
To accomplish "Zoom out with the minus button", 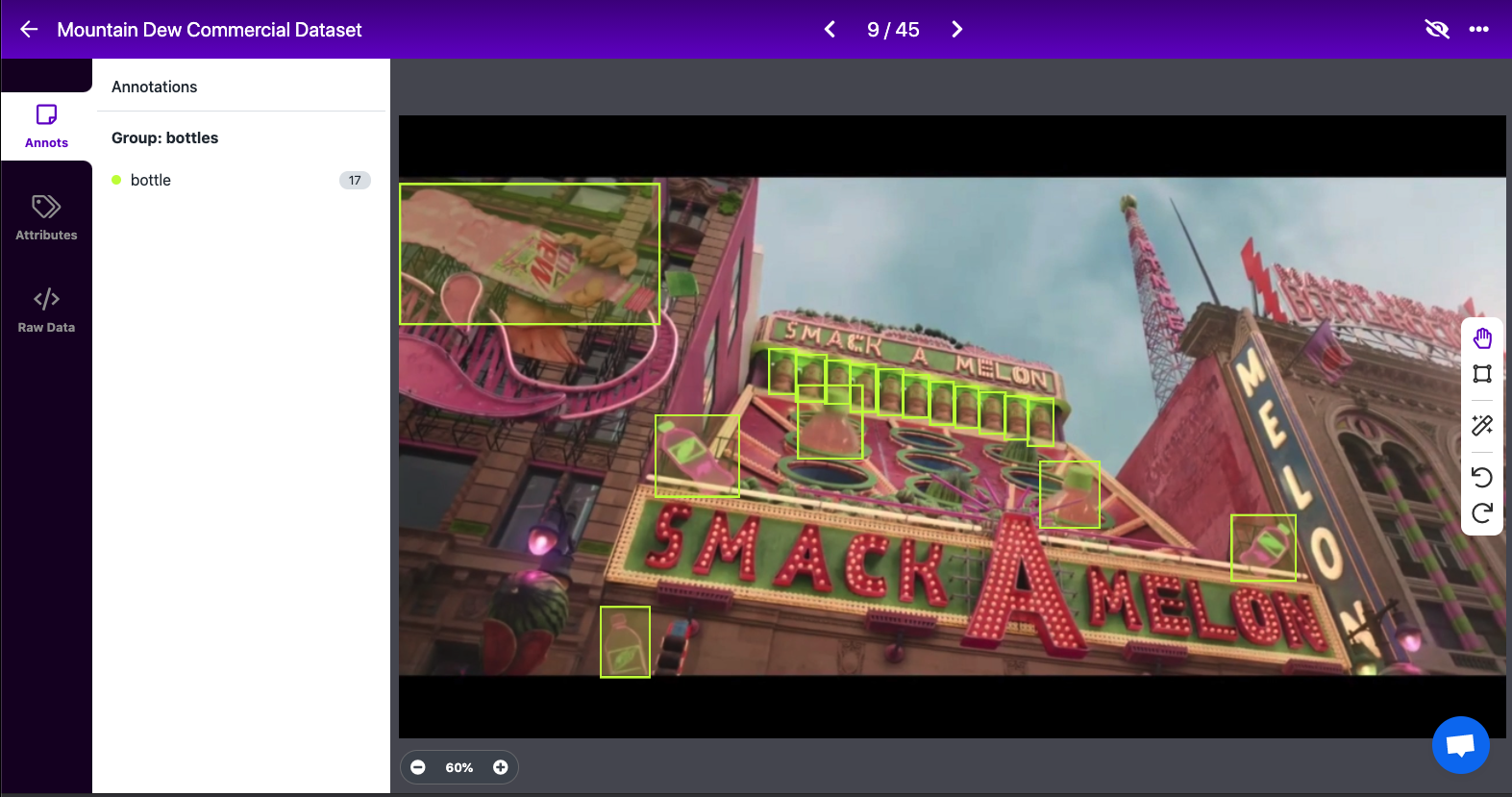I will [418, 767].
